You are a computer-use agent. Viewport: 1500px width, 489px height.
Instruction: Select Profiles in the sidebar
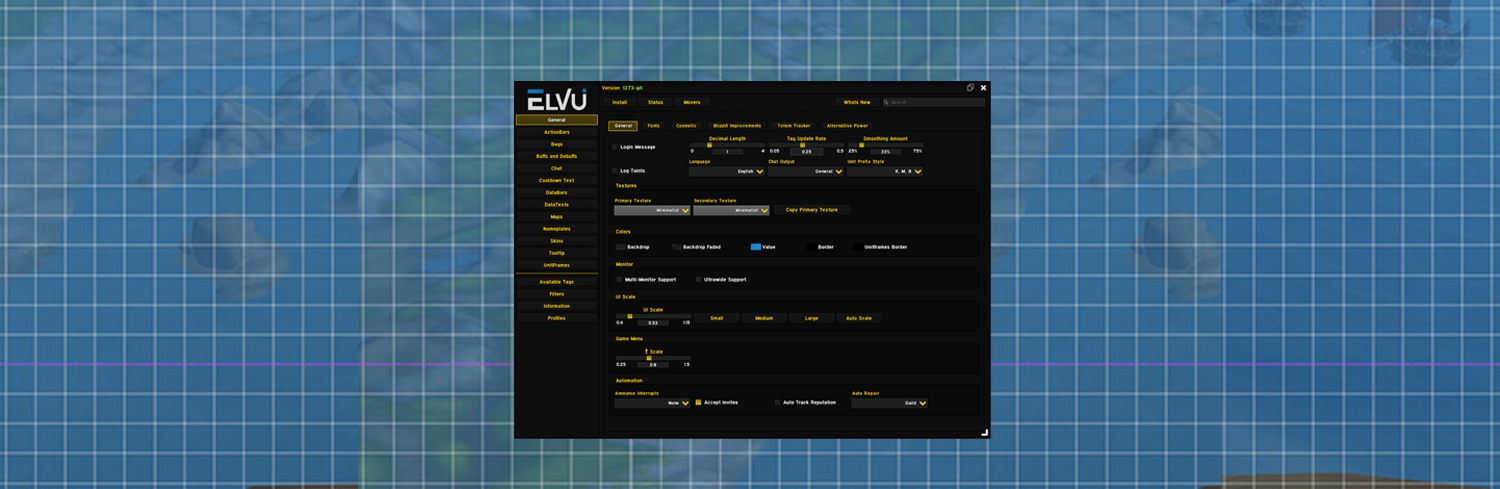(557, 318)
